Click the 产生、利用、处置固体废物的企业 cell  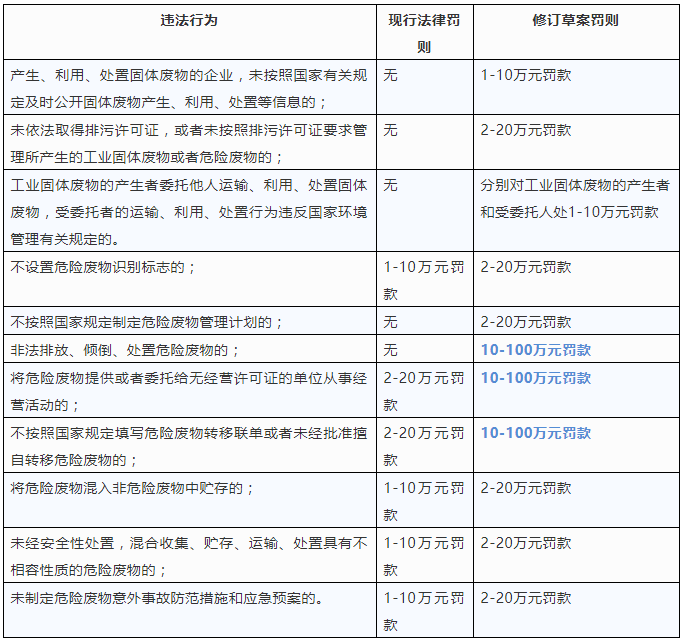point(189,88)
